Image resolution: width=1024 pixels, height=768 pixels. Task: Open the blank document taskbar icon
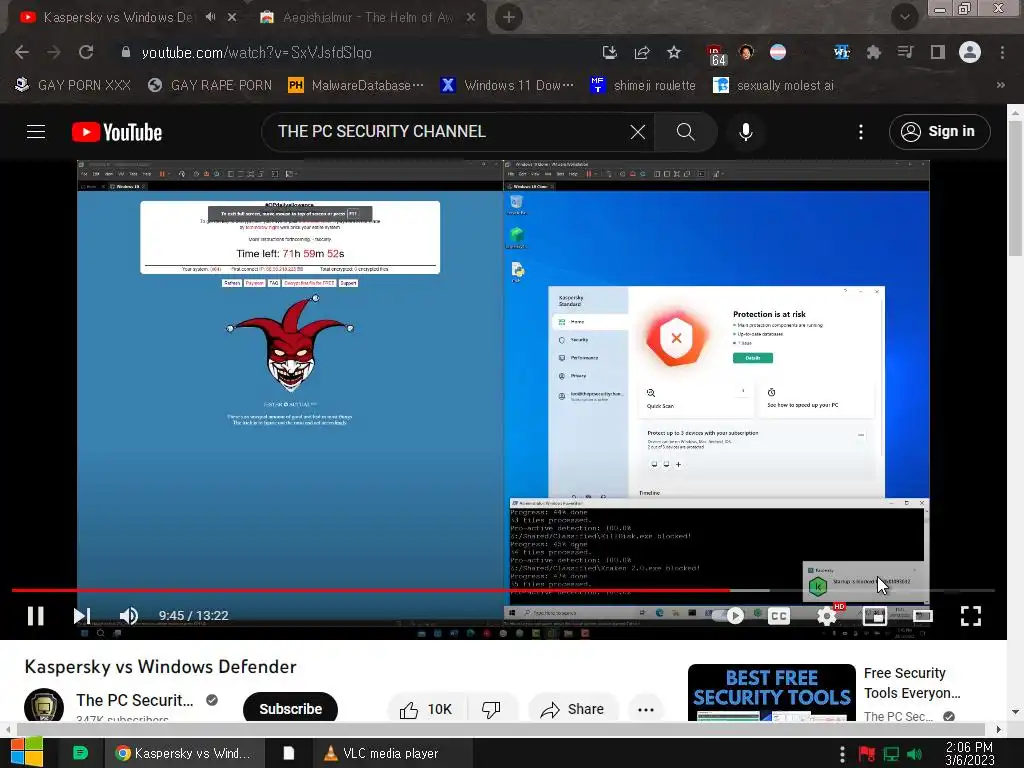point(288,753)
